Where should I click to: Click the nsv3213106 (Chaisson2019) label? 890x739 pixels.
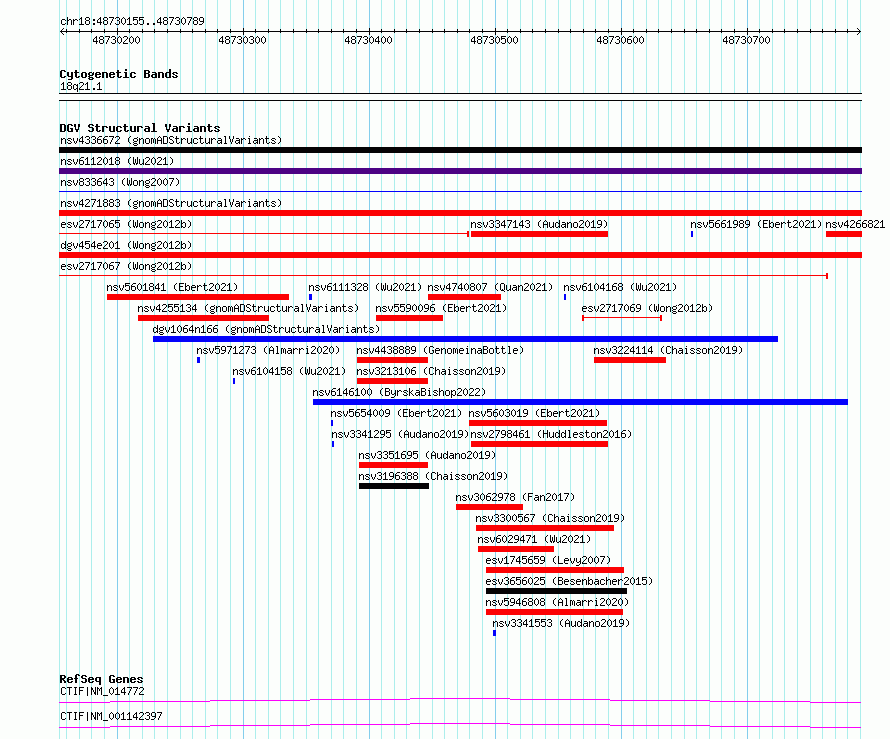click(431, 371)
